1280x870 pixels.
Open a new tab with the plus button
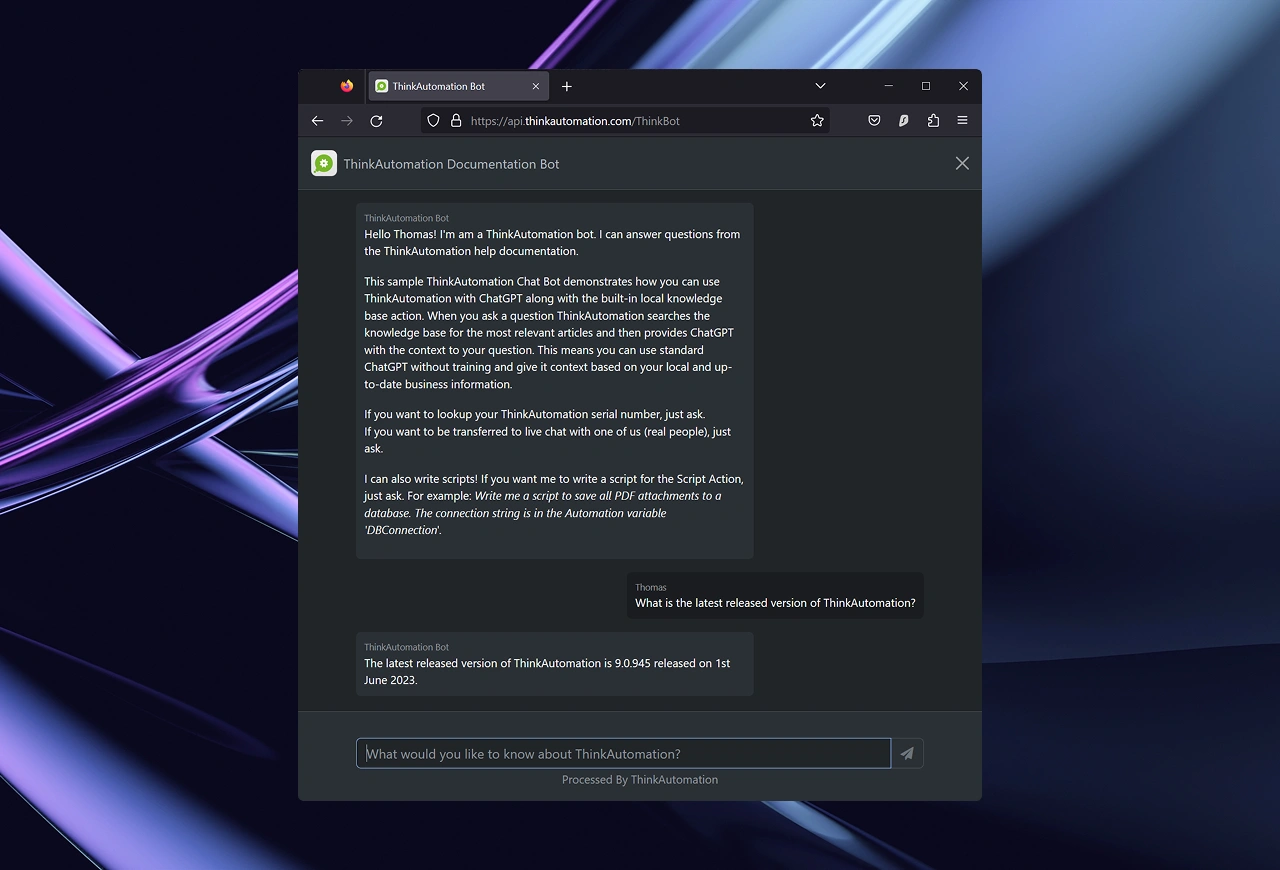(567, 86)
